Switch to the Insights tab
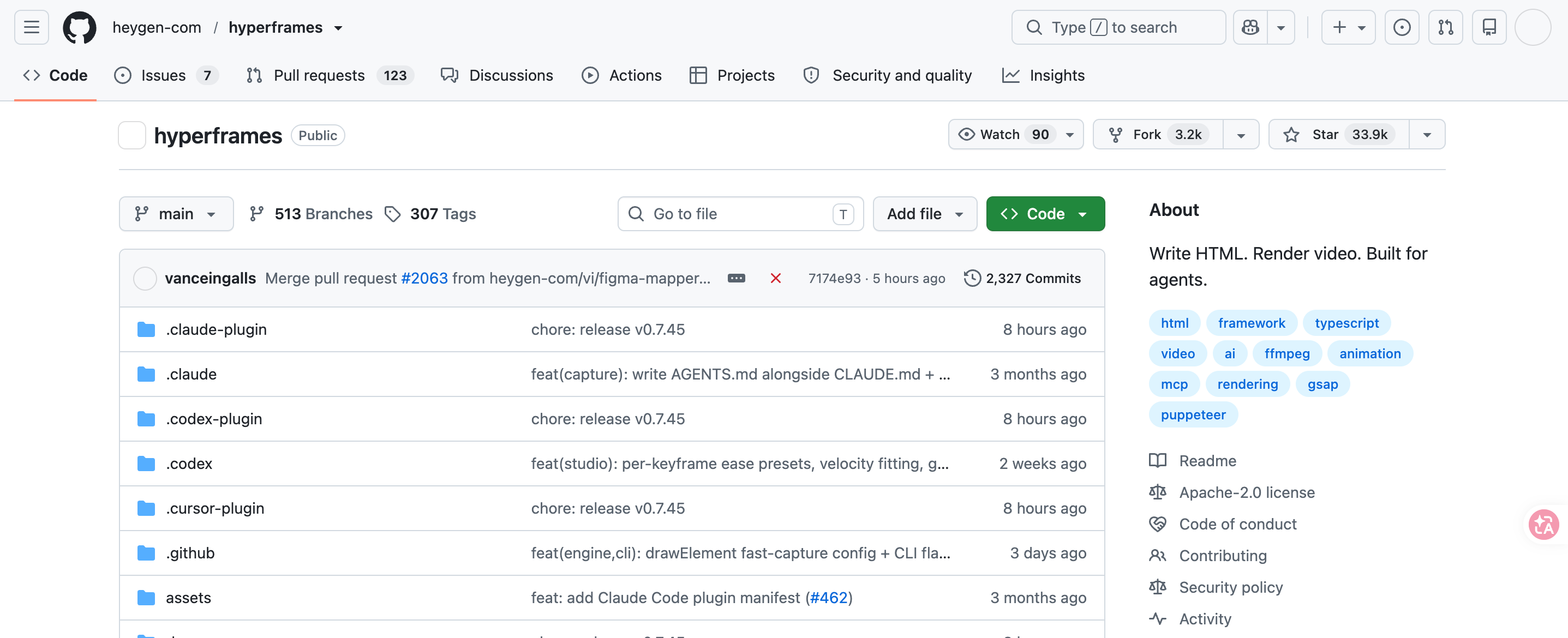1568x638 pixels. click(x=1043, y=75)
